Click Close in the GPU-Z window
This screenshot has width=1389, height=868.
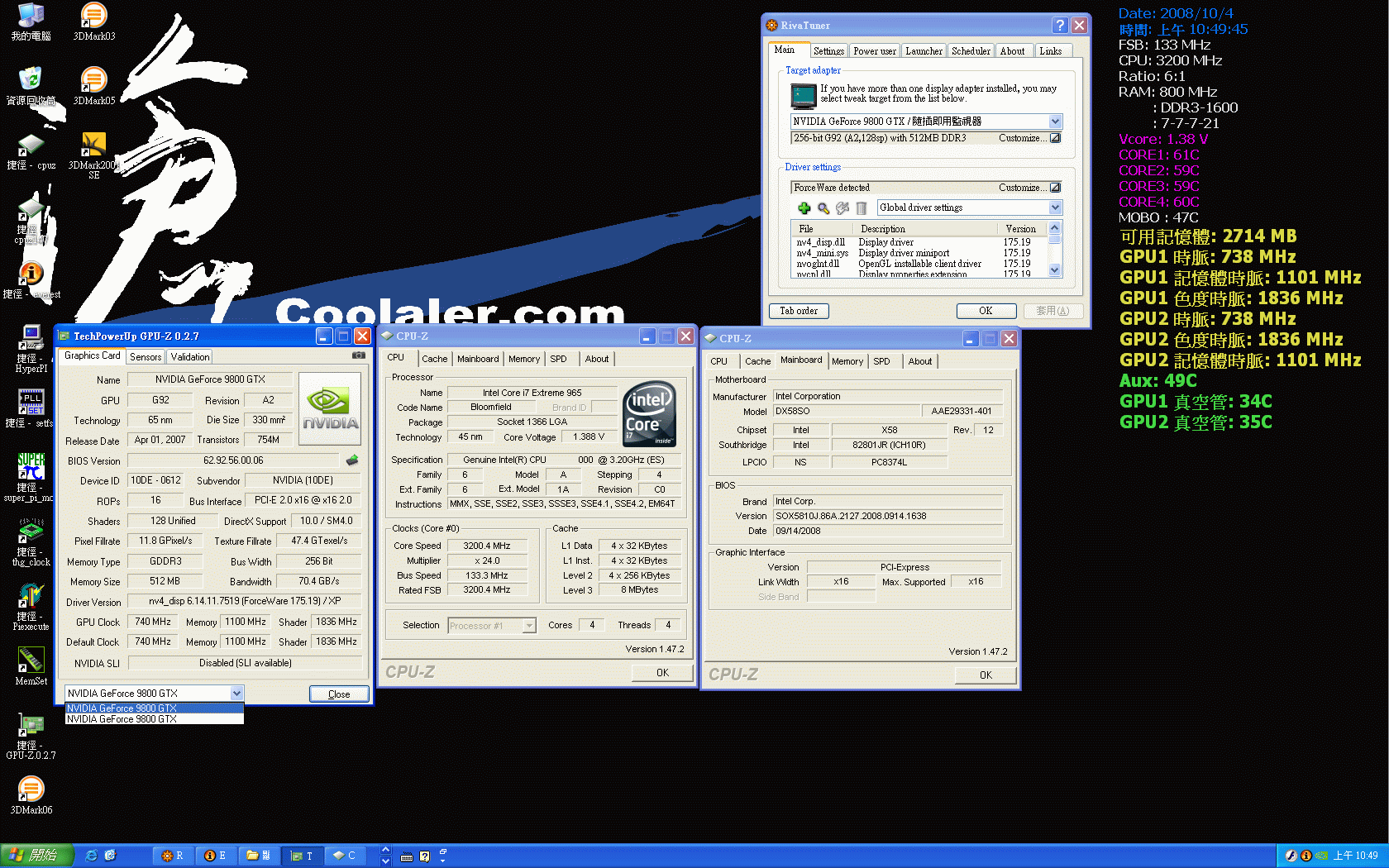(x=339, y=694)
